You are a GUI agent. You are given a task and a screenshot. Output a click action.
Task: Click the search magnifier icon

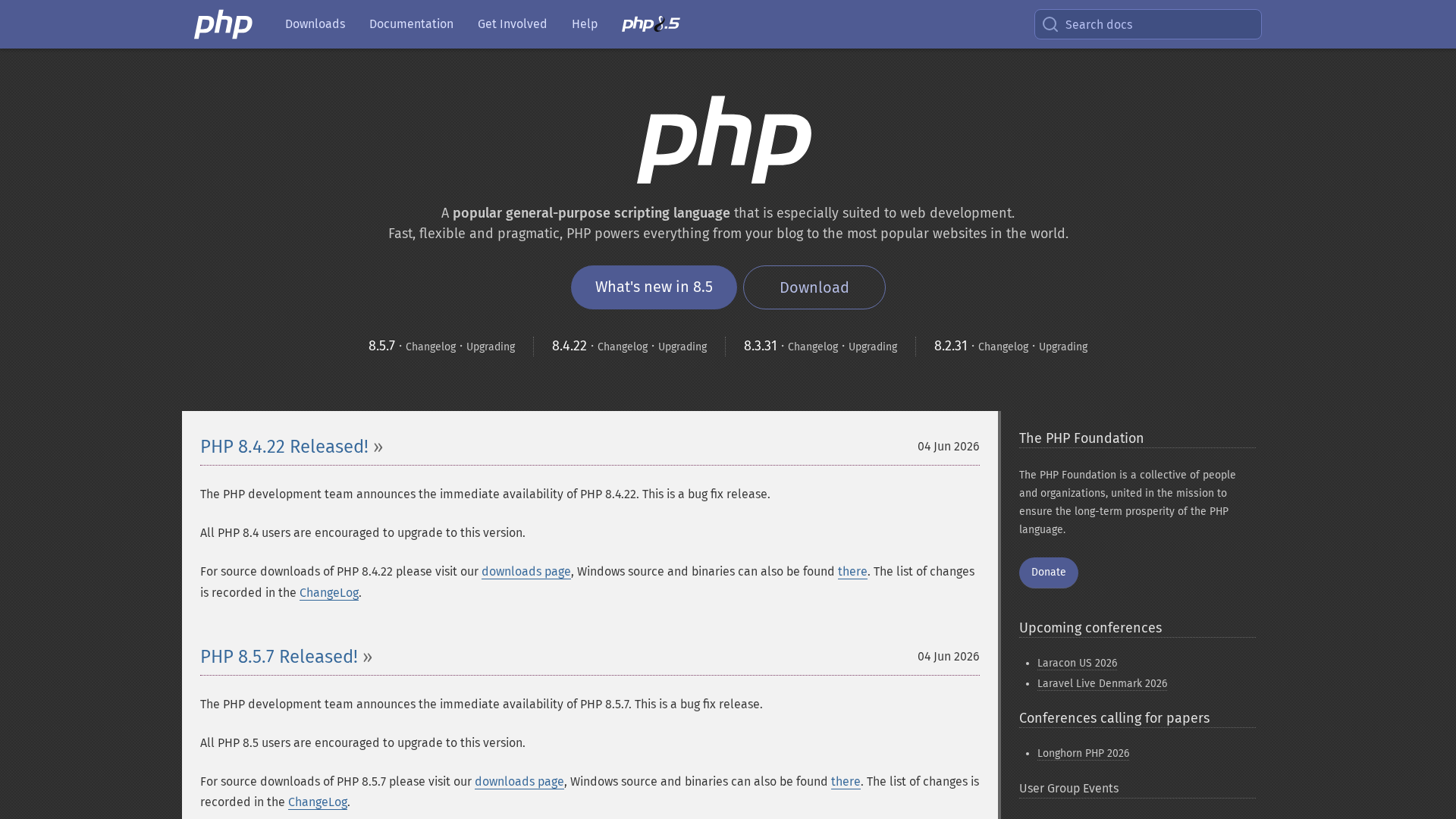tap(1050, 24)
